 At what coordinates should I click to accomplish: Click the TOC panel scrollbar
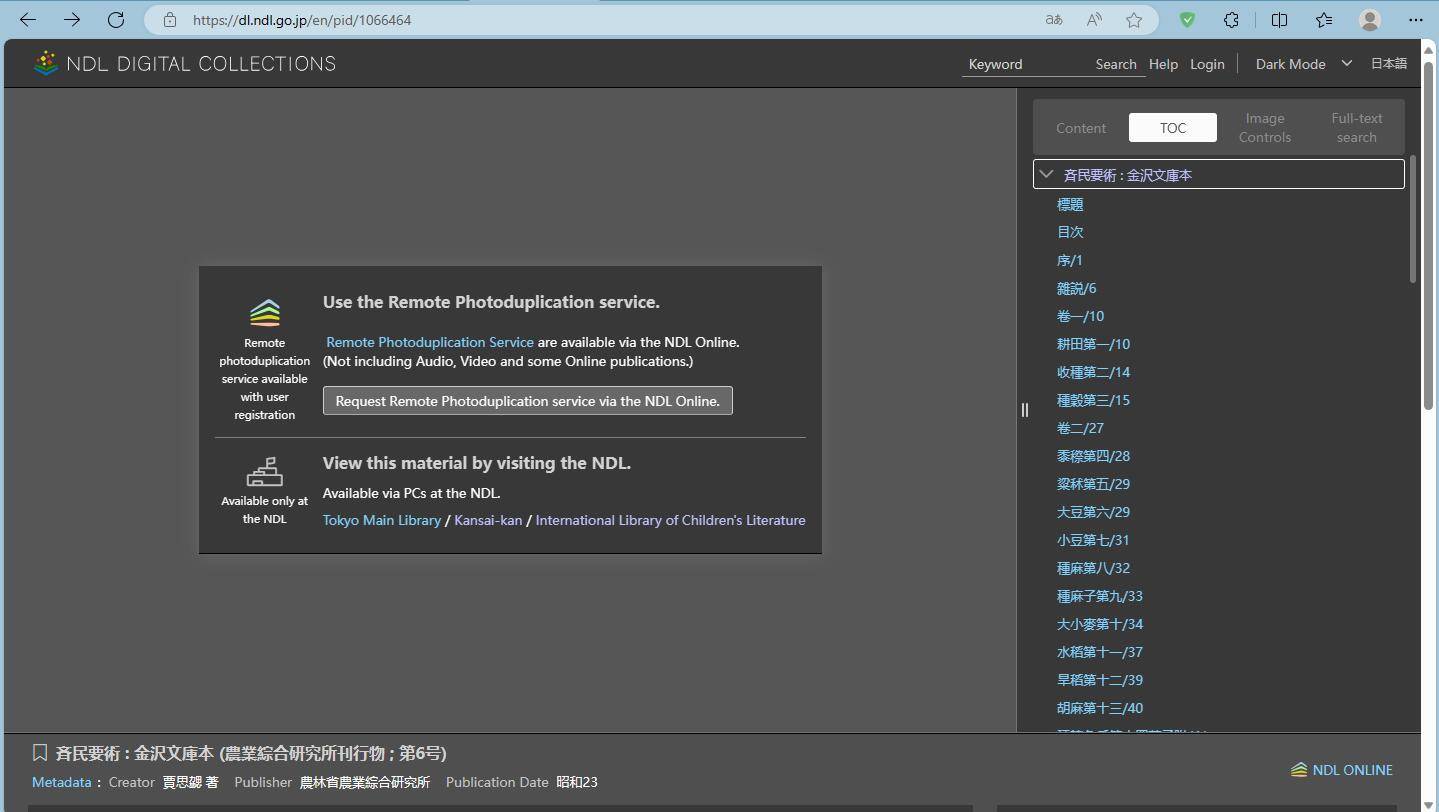[x=1413, y=220]
